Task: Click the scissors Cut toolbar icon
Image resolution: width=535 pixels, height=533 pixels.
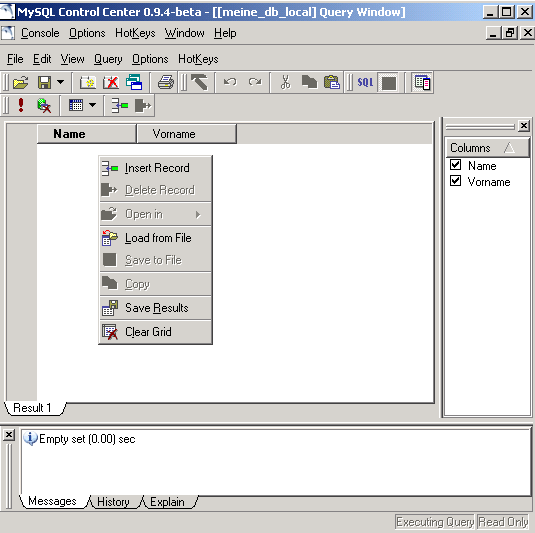Action: click(x=285, y=83)
